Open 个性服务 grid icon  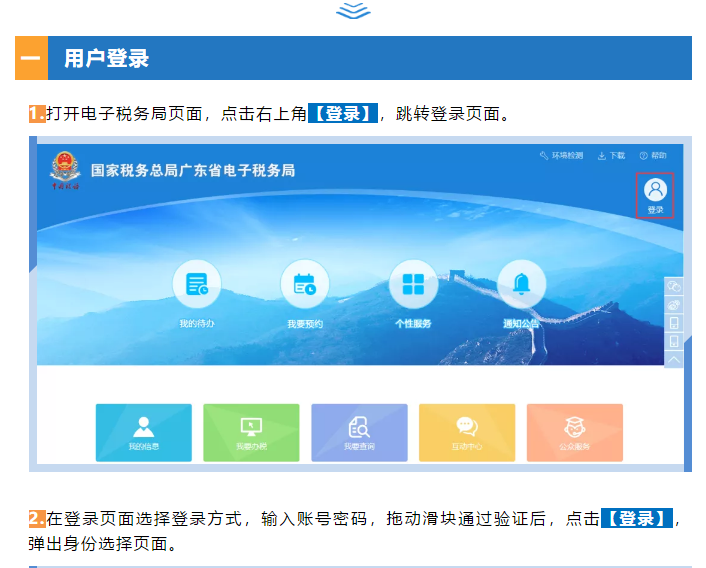pos(413,284)
